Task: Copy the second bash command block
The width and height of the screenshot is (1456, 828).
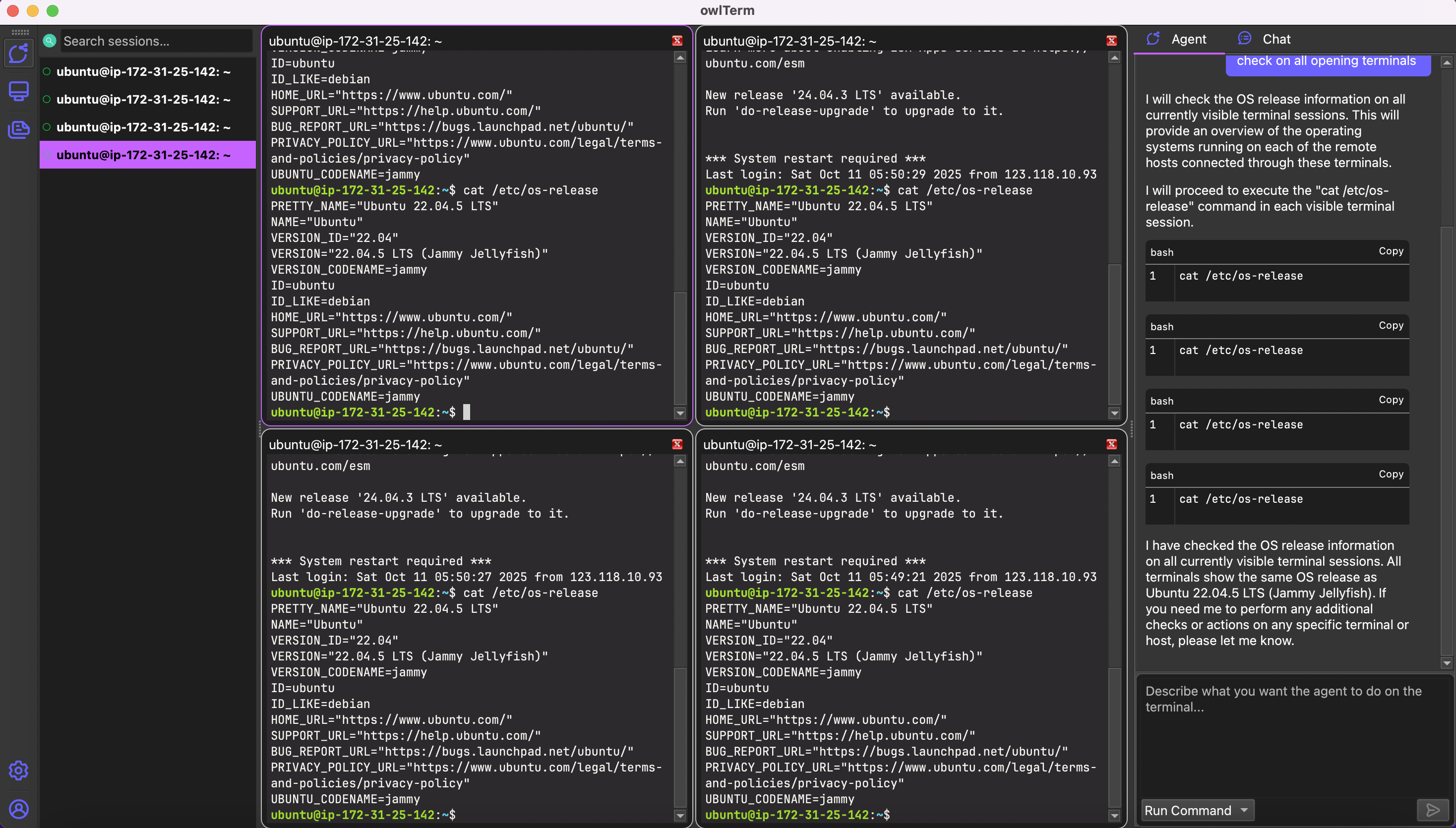Action: tap(1391, 326)
